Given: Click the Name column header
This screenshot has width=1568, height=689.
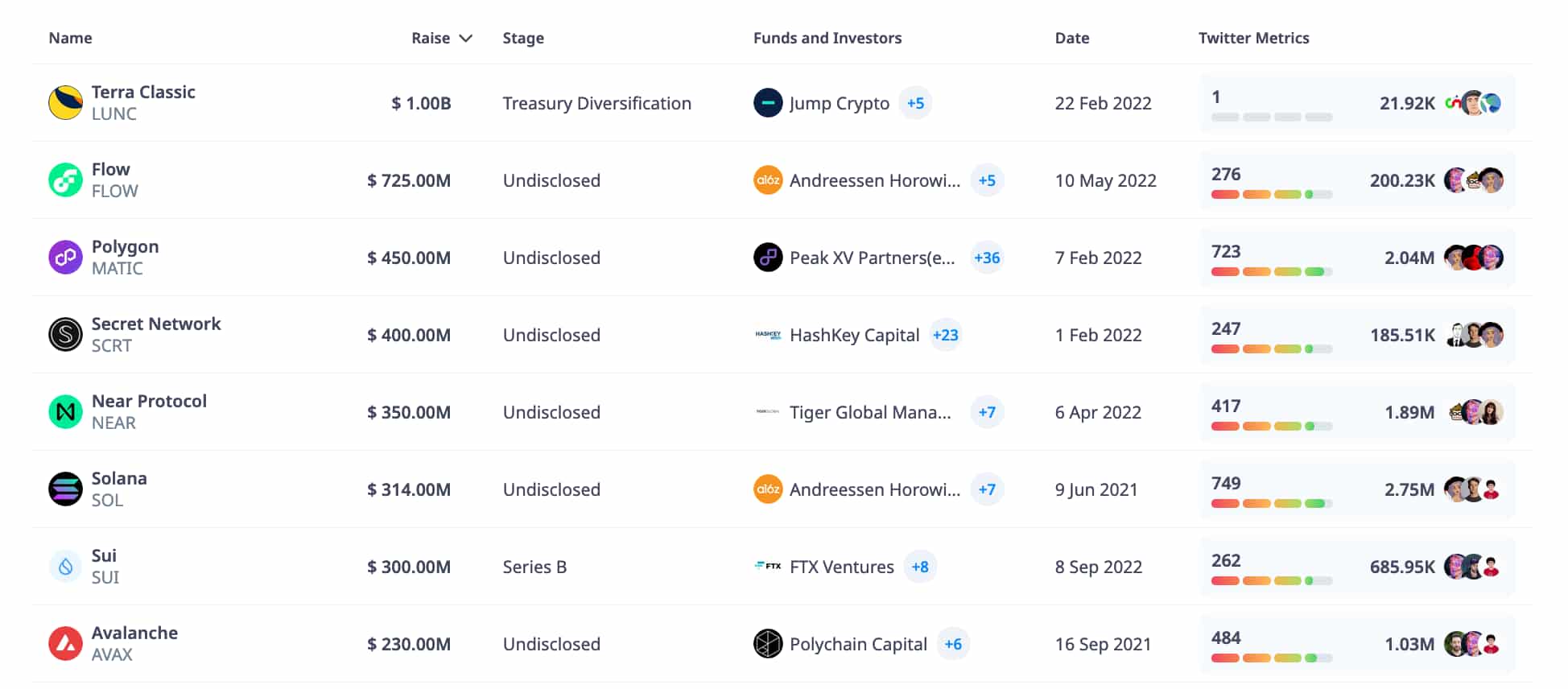Looking at the screenshot, I should 70,39.
